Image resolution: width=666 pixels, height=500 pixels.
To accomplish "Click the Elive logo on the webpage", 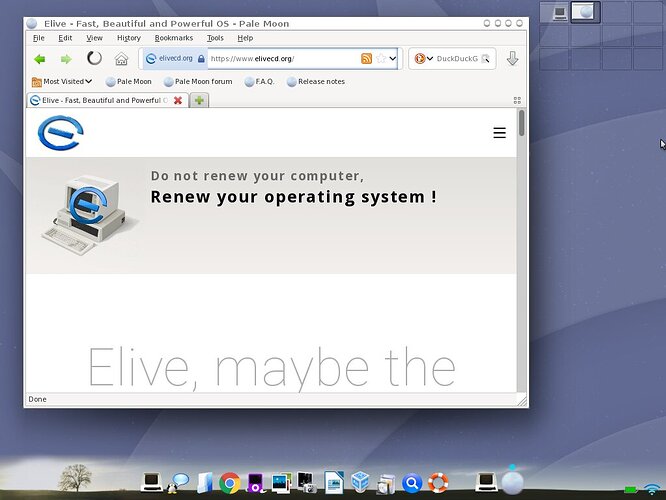I will tap(61, 133).
